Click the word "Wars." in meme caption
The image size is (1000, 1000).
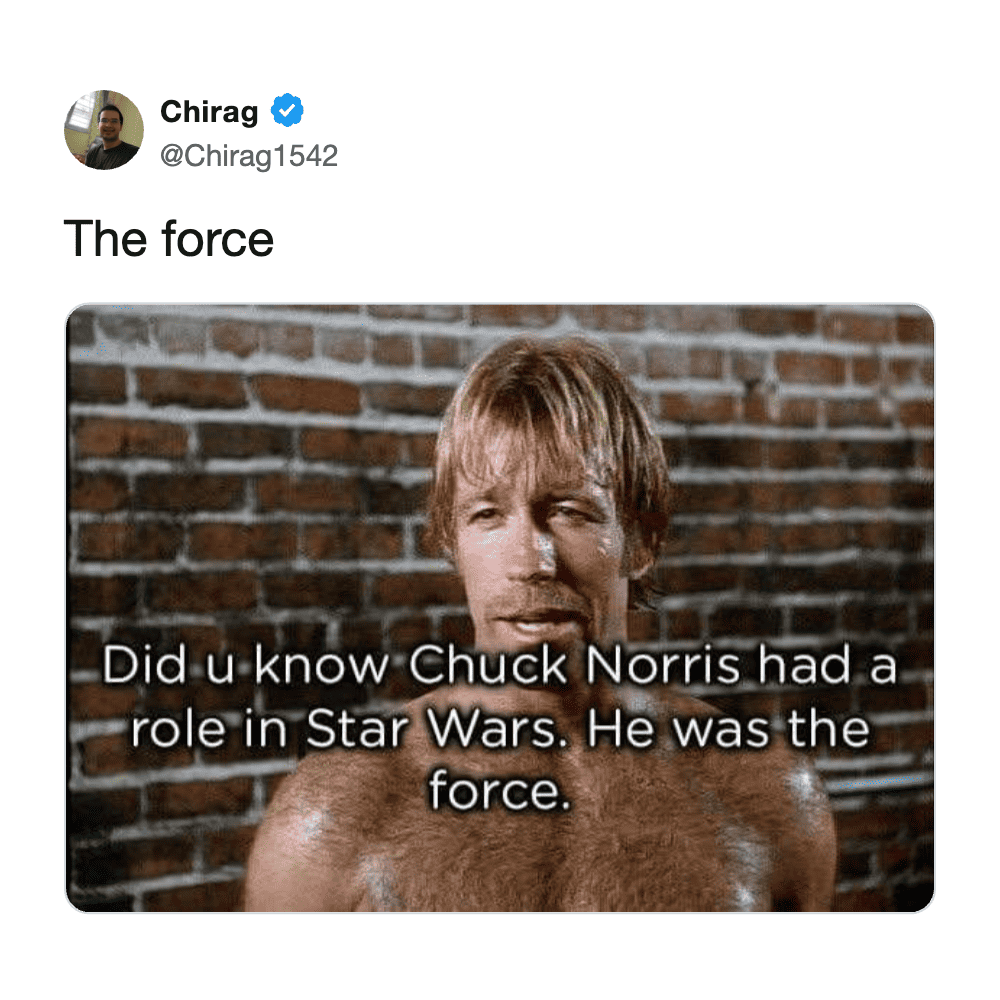coord(496,729)
